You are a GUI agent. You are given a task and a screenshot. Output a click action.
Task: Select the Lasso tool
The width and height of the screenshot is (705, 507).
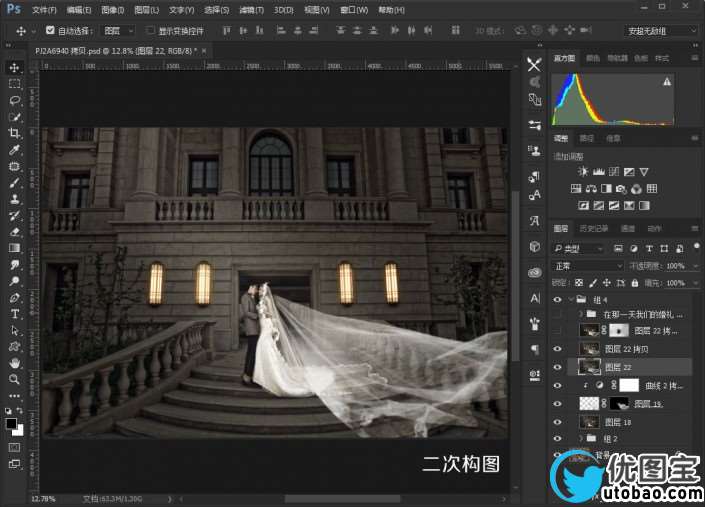tap(15, 100)
